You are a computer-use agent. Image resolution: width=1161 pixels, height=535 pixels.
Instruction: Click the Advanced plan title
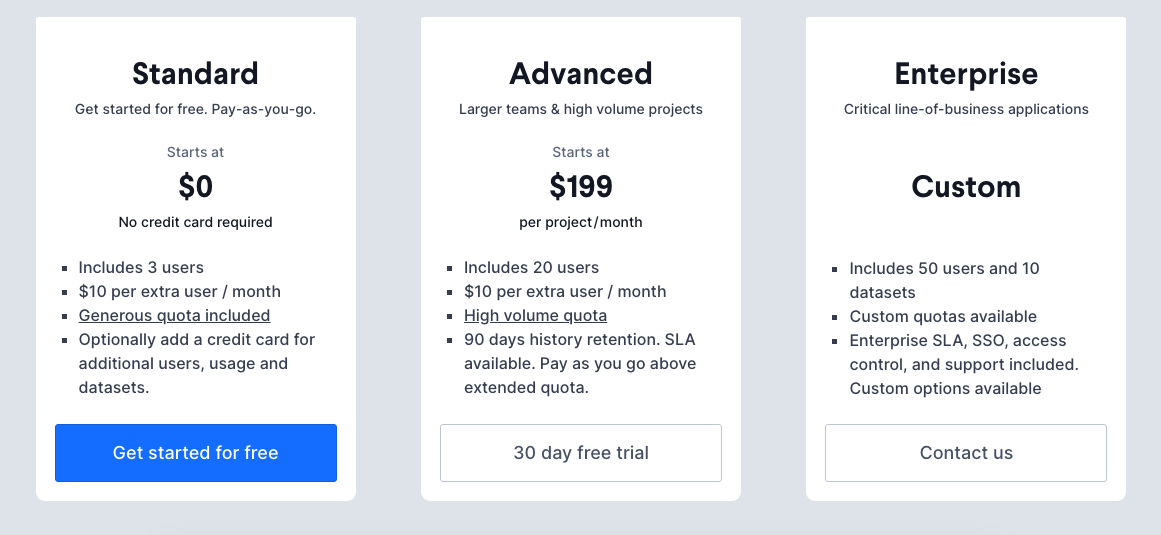tap(581, 74)
